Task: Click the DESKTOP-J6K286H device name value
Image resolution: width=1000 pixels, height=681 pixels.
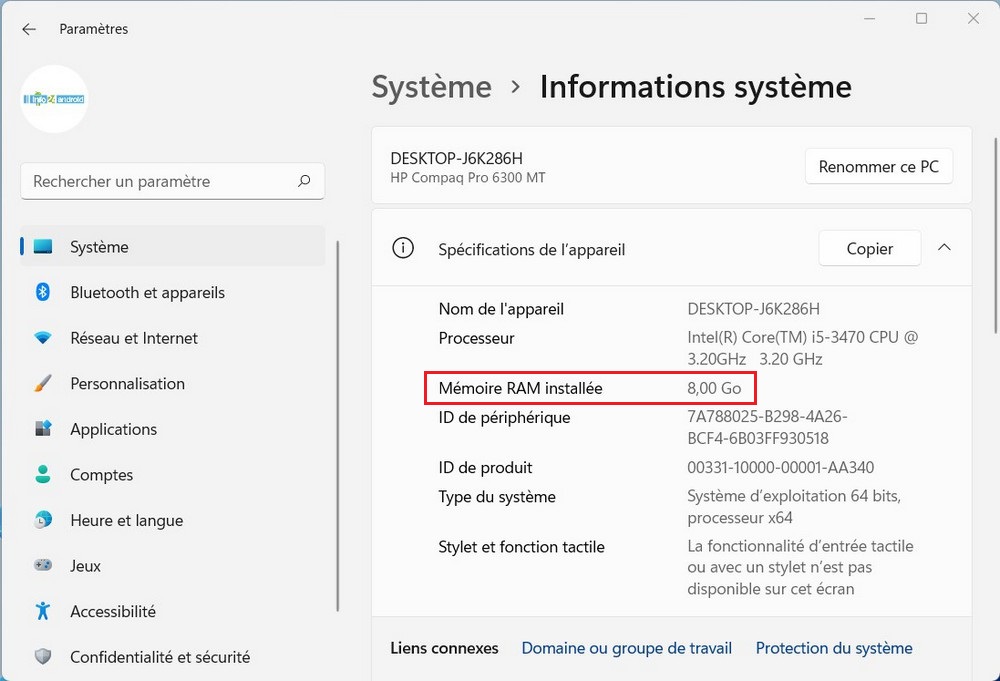Action: (753, 309)
